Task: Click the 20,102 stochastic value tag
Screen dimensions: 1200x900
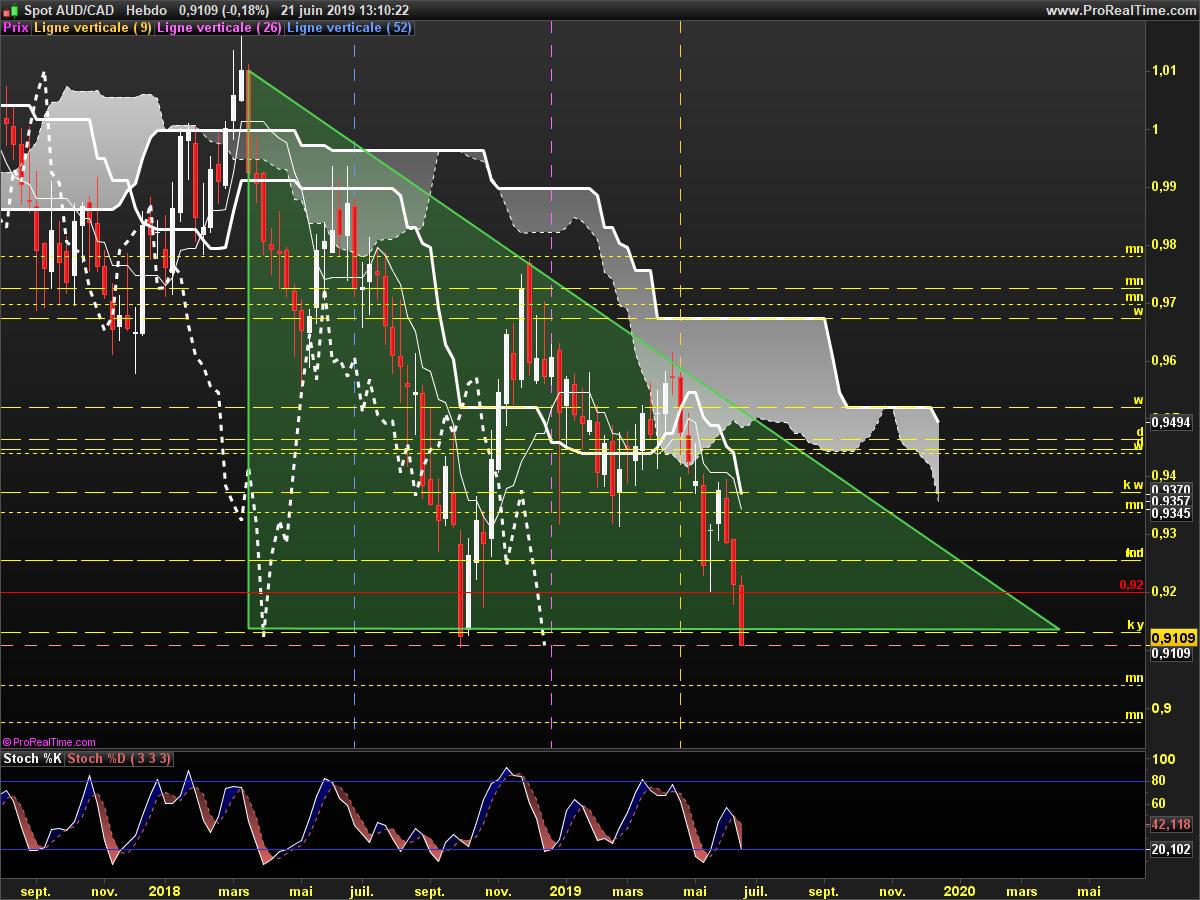Action: [1170, 849]
